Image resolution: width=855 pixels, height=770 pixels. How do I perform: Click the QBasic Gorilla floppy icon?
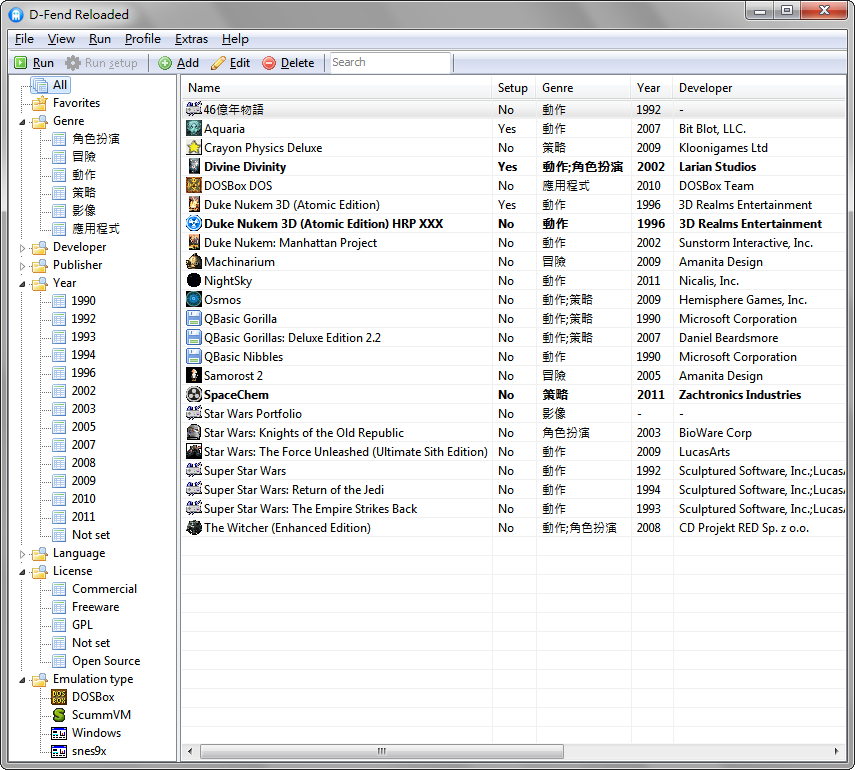pos(194,318)
